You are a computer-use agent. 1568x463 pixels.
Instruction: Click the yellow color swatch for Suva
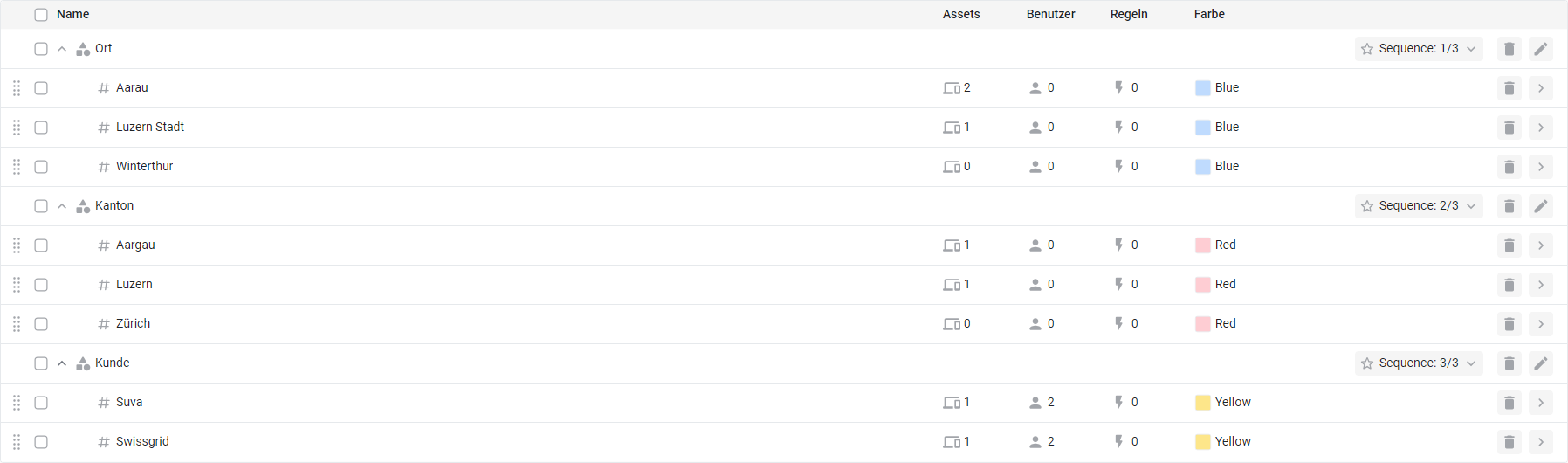(x=1202, y=403)
